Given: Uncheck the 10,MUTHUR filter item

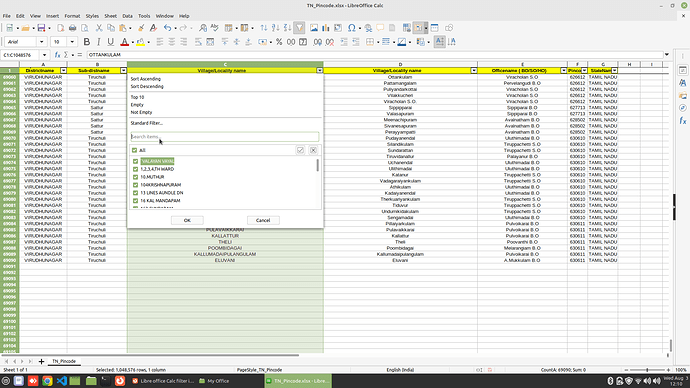Looking at the screenshot, I should pos(136,177).
